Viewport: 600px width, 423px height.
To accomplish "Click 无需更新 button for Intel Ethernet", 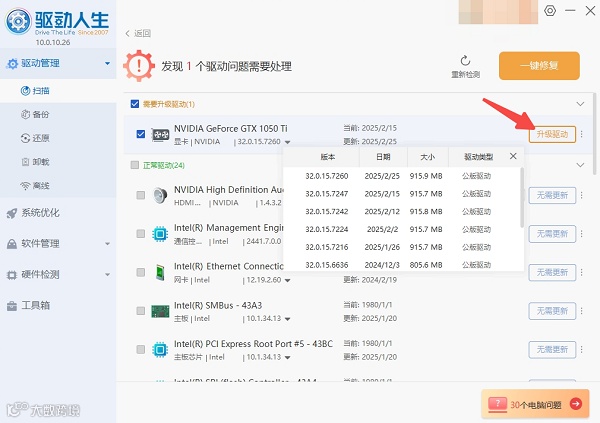I will tap(552, 272).
